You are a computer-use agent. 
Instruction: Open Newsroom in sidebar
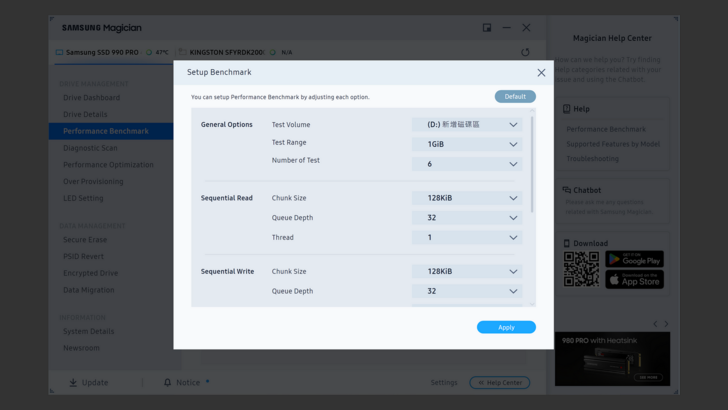81,348
